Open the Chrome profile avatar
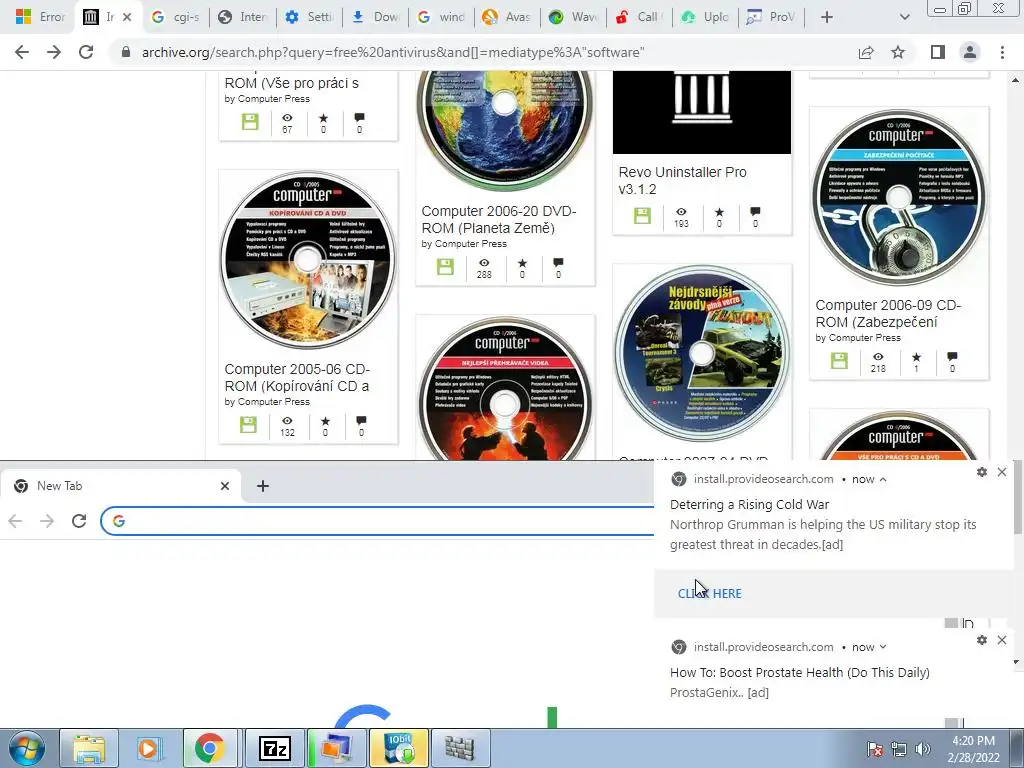The height and width of the screenshot is (768, 1024). point(970,52)
